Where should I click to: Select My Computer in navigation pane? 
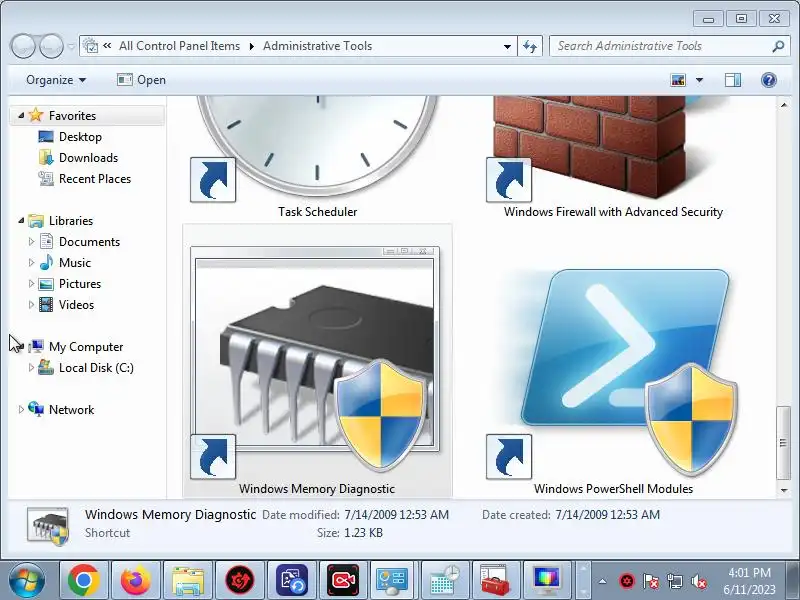coord(86,346)
